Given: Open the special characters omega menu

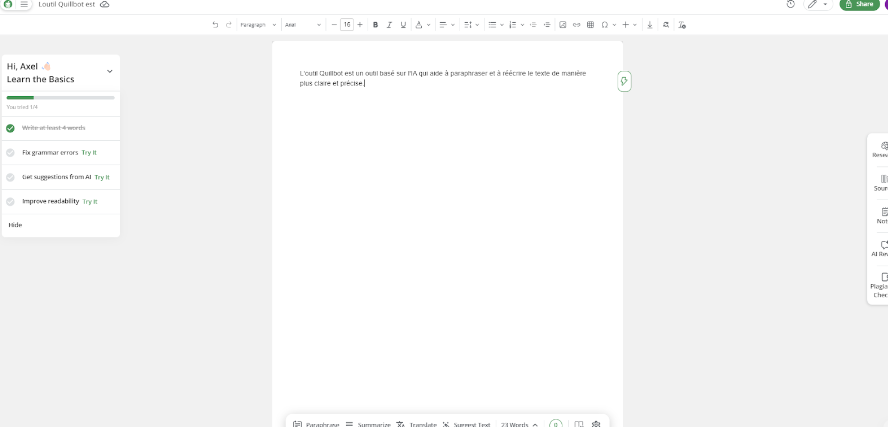Looking at the screenshot, I should pos(608,25).
